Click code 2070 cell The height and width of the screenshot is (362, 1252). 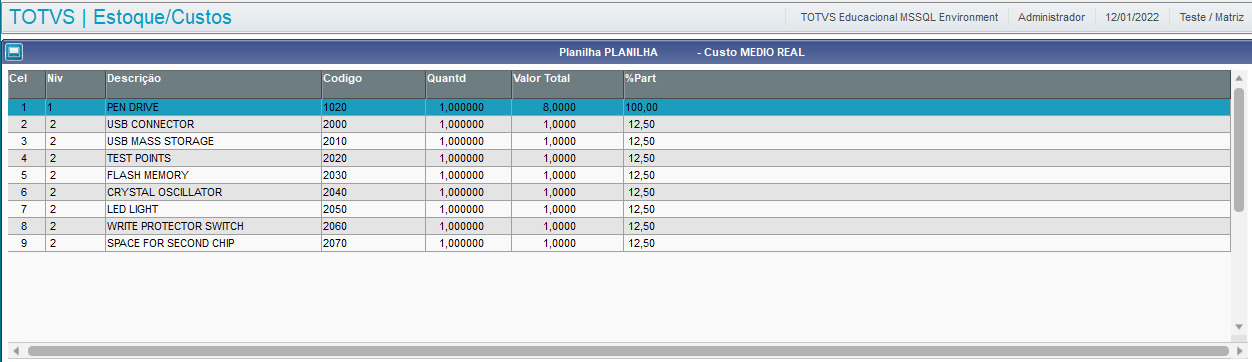[x=374, y=243]
